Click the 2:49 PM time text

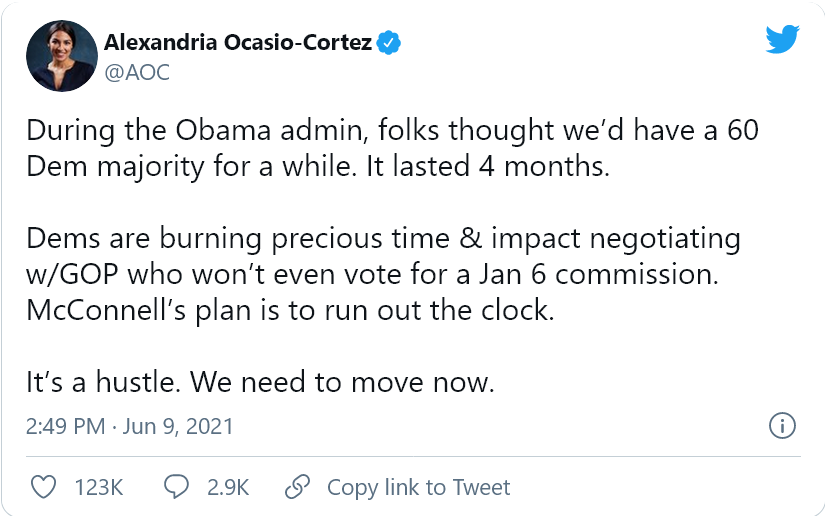point(65,427)
